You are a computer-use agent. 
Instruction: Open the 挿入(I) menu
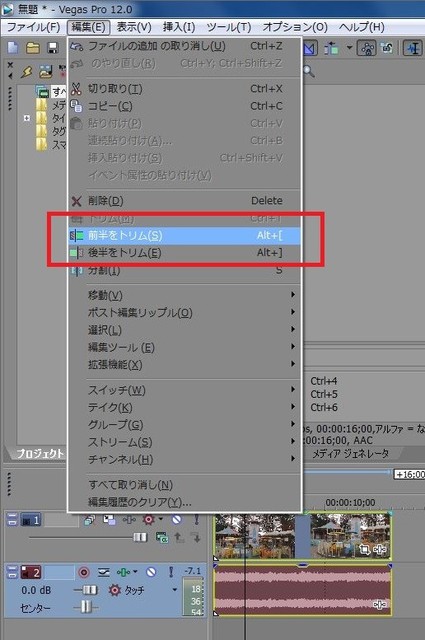click(x=179, y=27)
